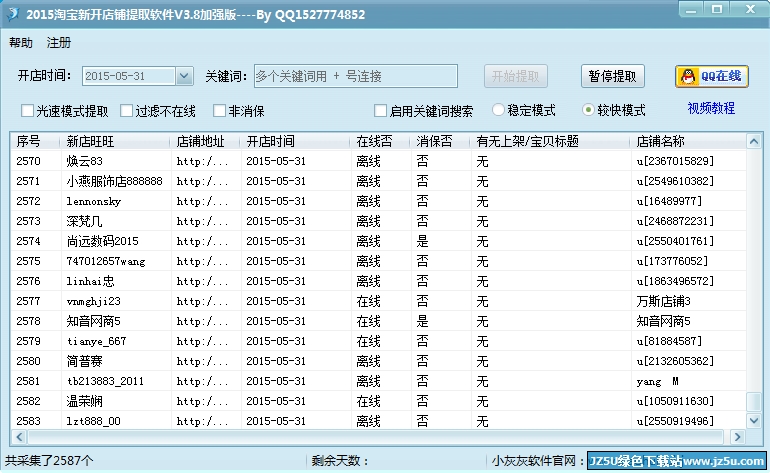Click 在线 status in row 2582
The height and width of the screenshot is (473, 770).
(x=368, y=401)
